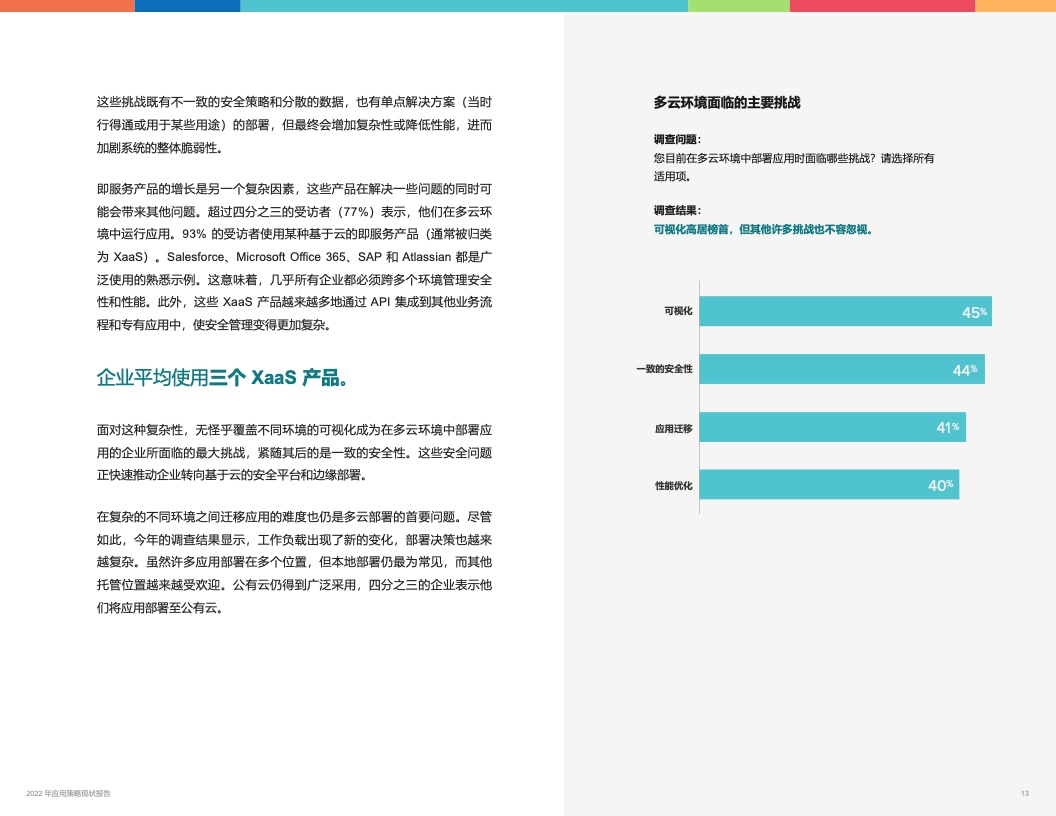Click the 调查问题 label
1056x816 pixels.
677,139
